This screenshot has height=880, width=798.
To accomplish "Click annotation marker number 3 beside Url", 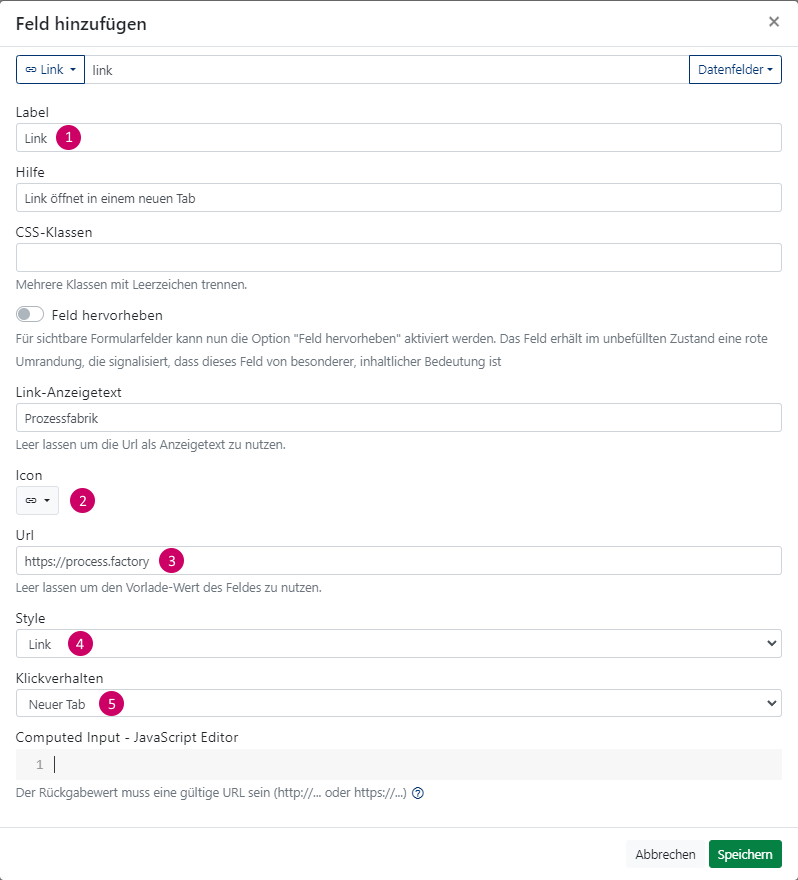I will click(x=171, y=561).
